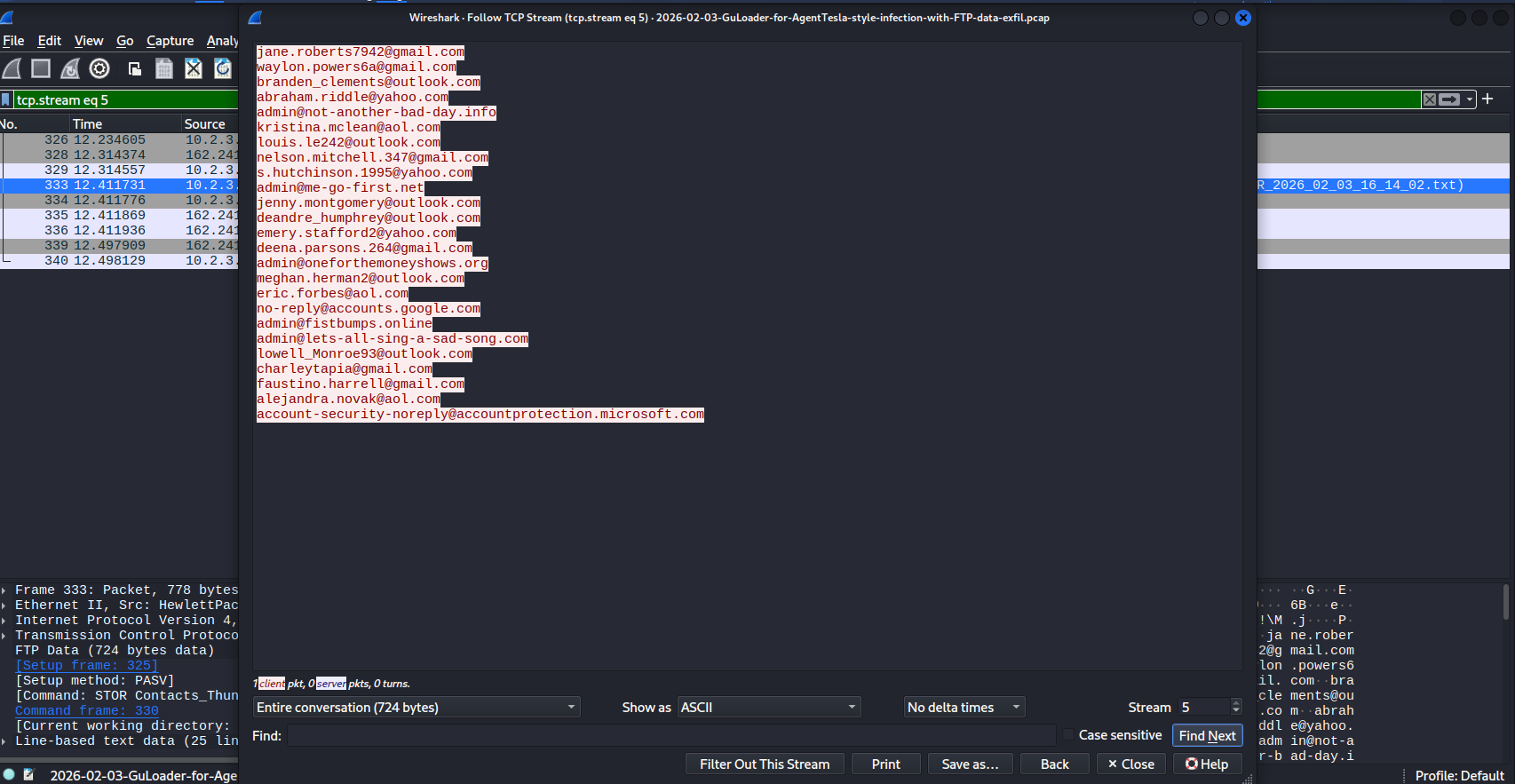Open the Go menu
The height and width of the screenshot is (784, 1515).
pos(125,41)
